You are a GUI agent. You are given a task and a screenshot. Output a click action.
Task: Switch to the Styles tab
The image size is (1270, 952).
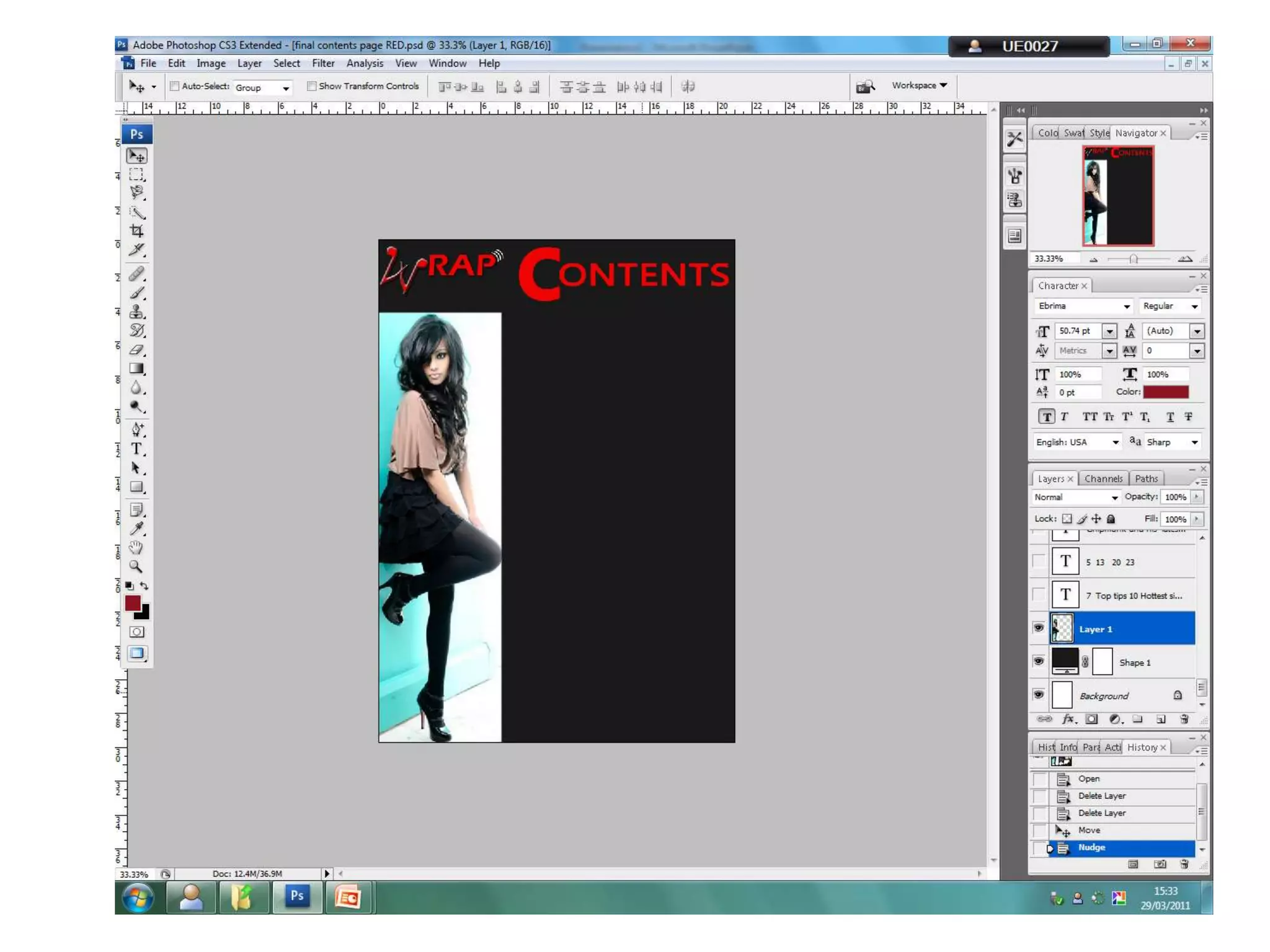click(x=1099, y=133)
